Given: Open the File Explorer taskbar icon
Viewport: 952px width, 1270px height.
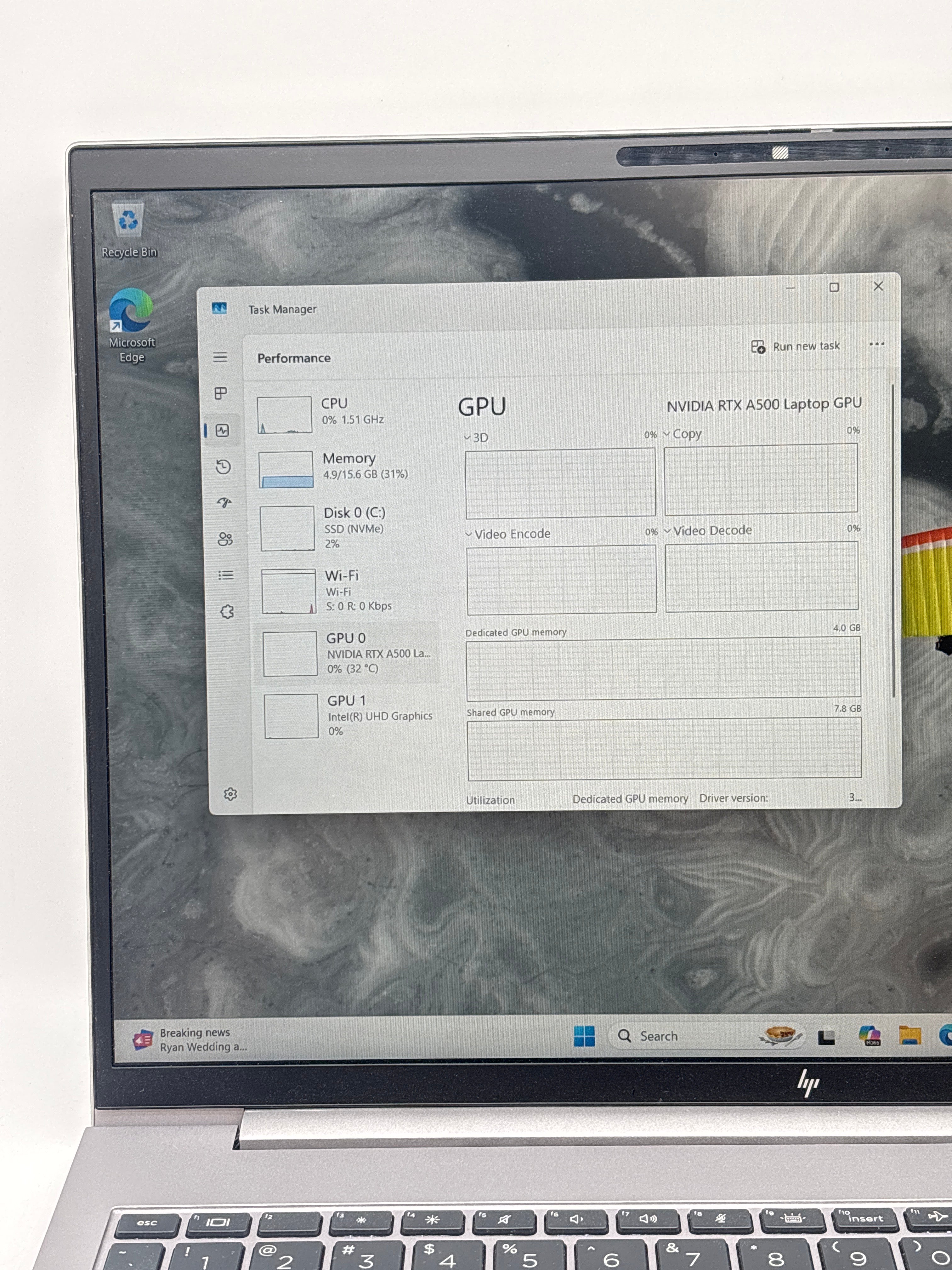Looking at the screenshot, I should point(909,1035).
